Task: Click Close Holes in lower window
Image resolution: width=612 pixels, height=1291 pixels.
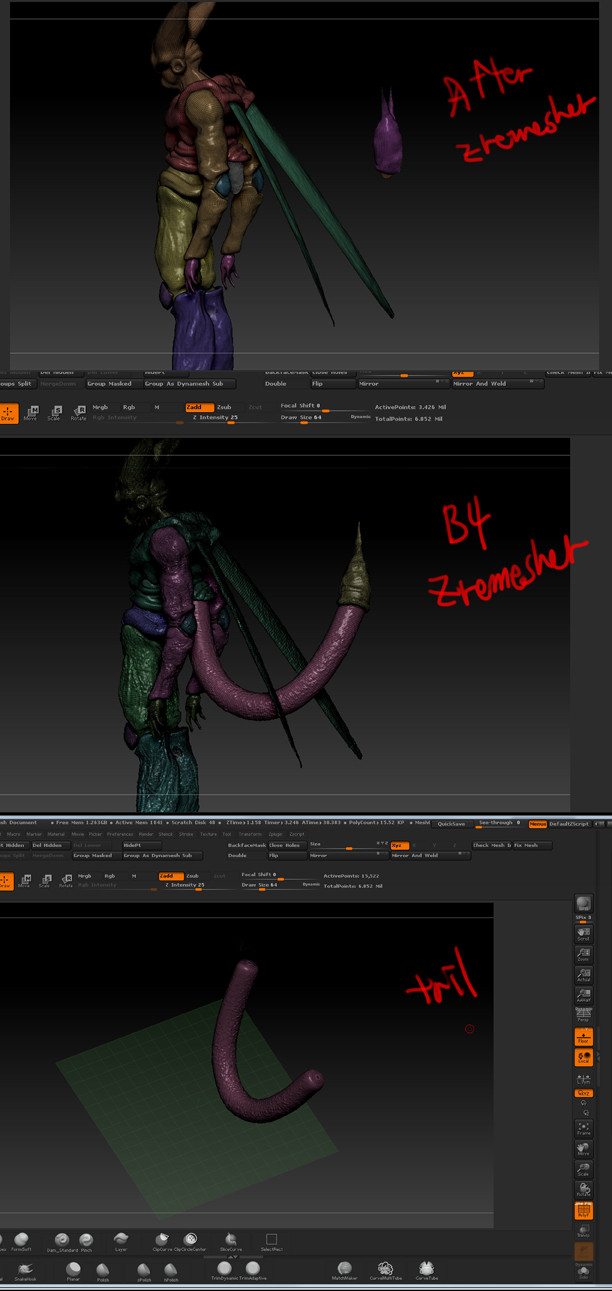Action: tap(285, 845)
